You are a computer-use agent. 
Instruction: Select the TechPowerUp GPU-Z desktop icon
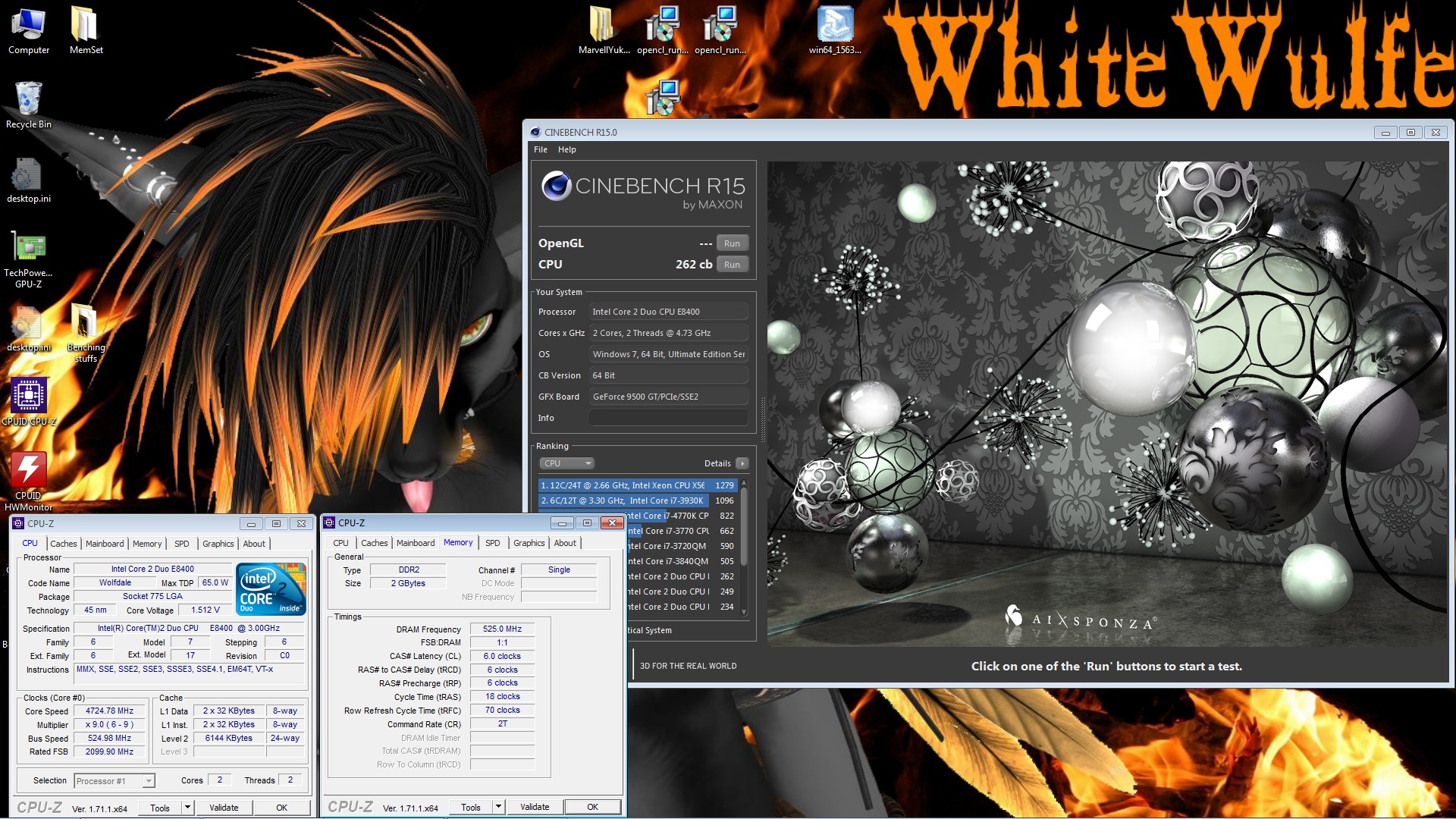pos(29,260)
